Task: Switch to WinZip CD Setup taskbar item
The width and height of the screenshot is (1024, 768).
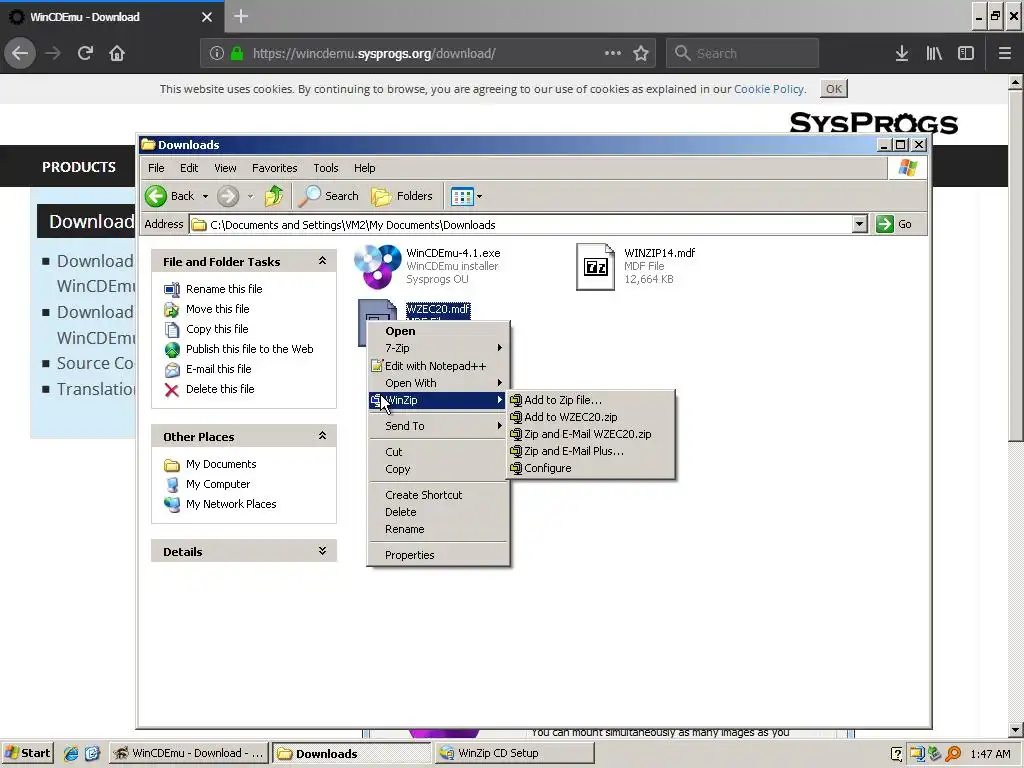Action: (514, 753)
